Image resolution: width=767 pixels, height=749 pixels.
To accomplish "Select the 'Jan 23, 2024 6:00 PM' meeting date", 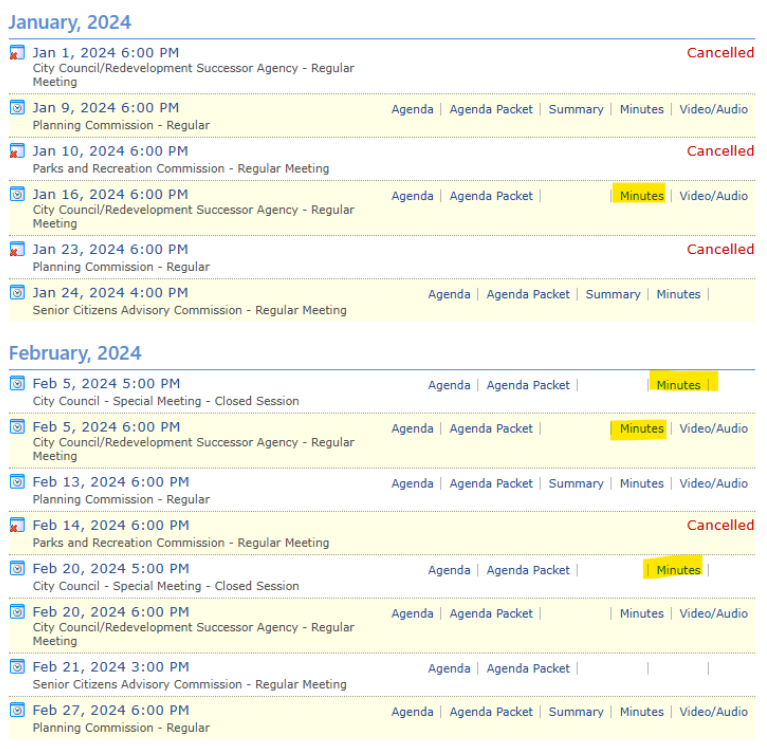I will [x=110, y=249].
